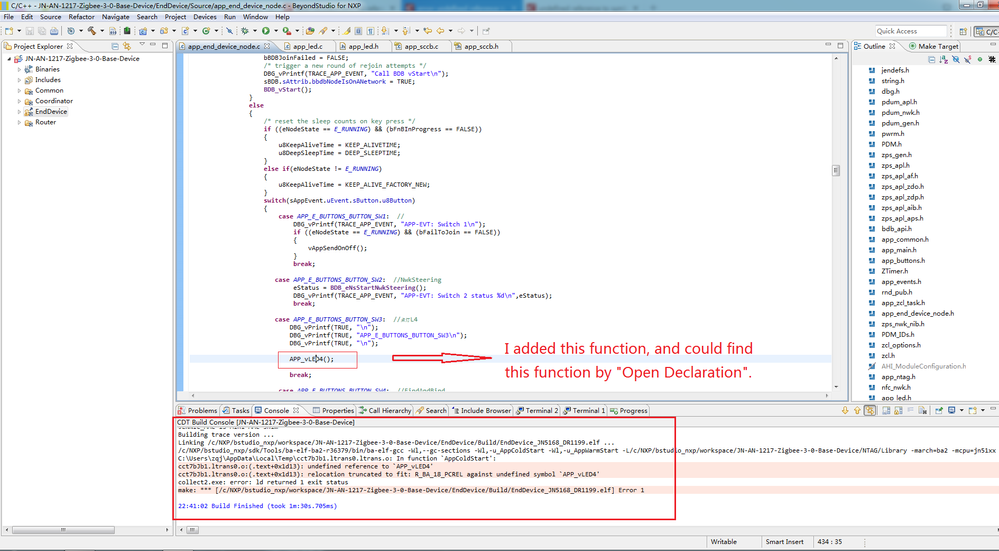The width and height of the screenshot is (999, 551).
Task: Open Display Selected Console dropdown arrow
Action: [961, 410]
